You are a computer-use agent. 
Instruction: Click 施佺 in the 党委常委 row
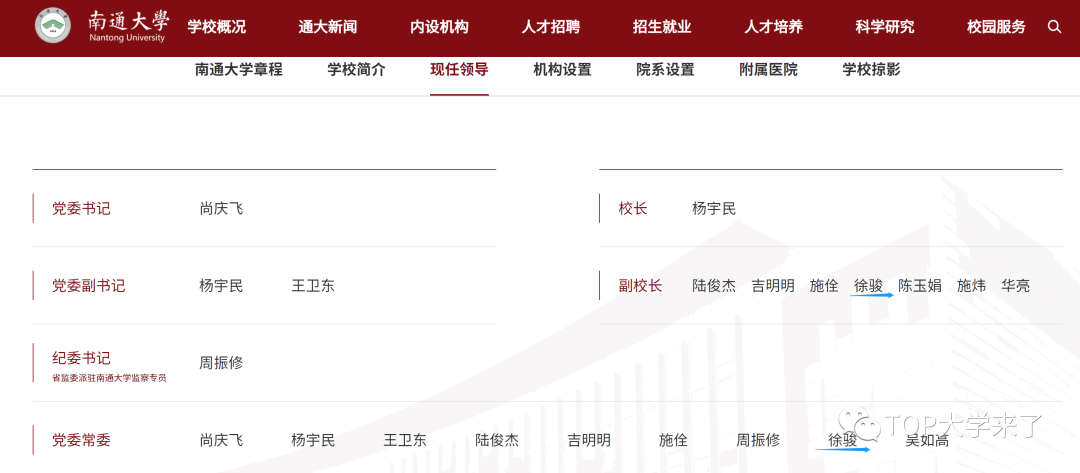674,440
